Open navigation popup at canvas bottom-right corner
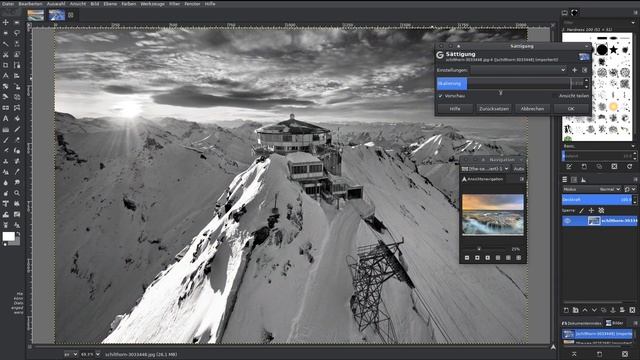 553,347
